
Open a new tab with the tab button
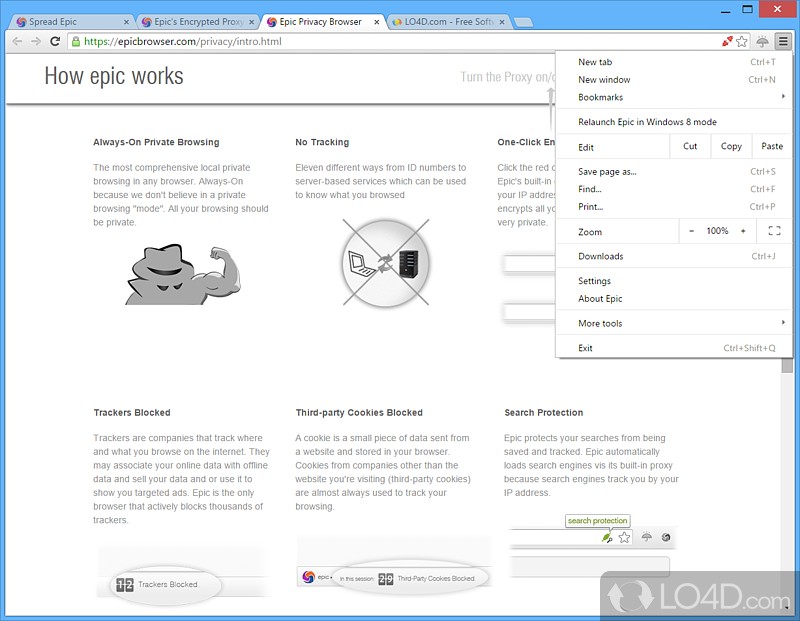tap(523, 22)
